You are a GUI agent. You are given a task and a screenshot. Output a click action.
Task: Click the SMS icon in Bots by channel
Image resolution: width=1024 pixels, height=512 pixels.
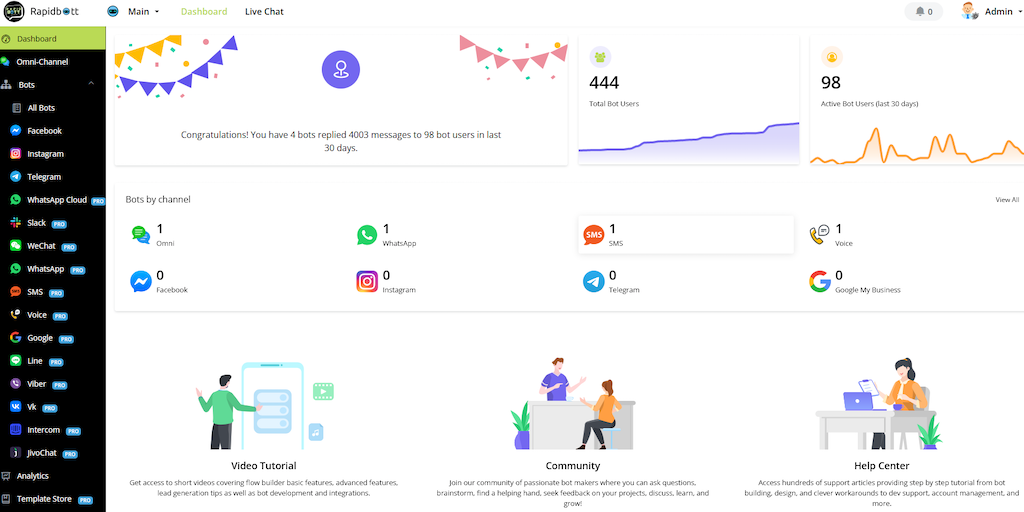[594, 235]
